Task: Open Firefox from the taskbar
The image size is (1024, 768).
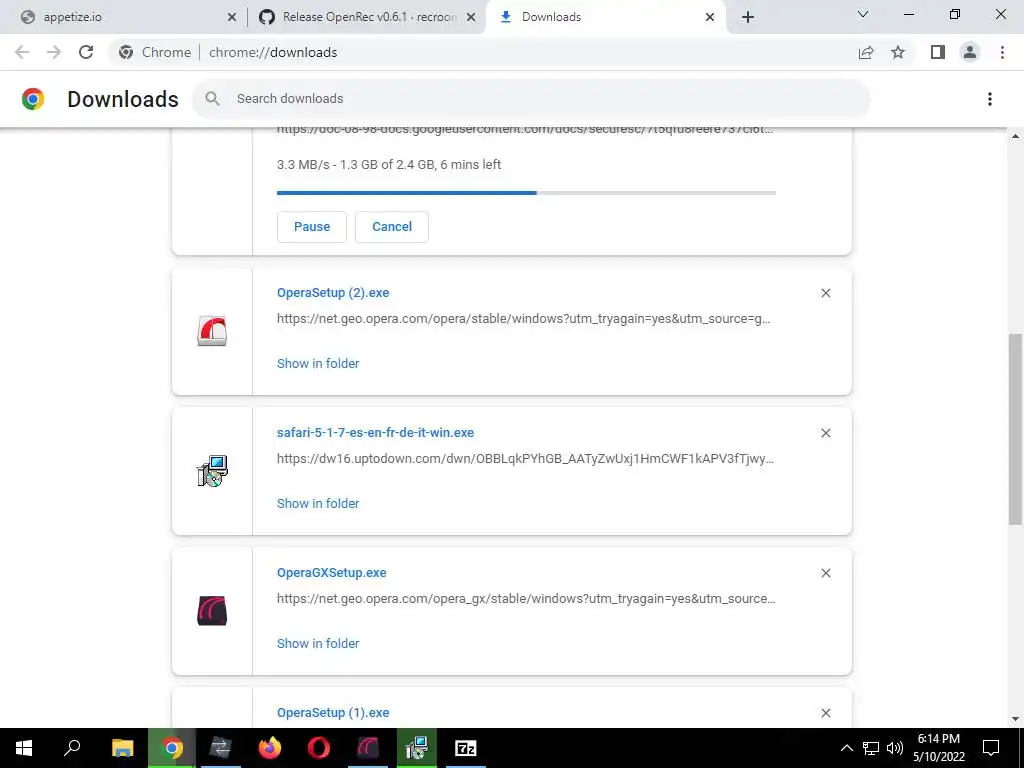Action: click(270, 748)
